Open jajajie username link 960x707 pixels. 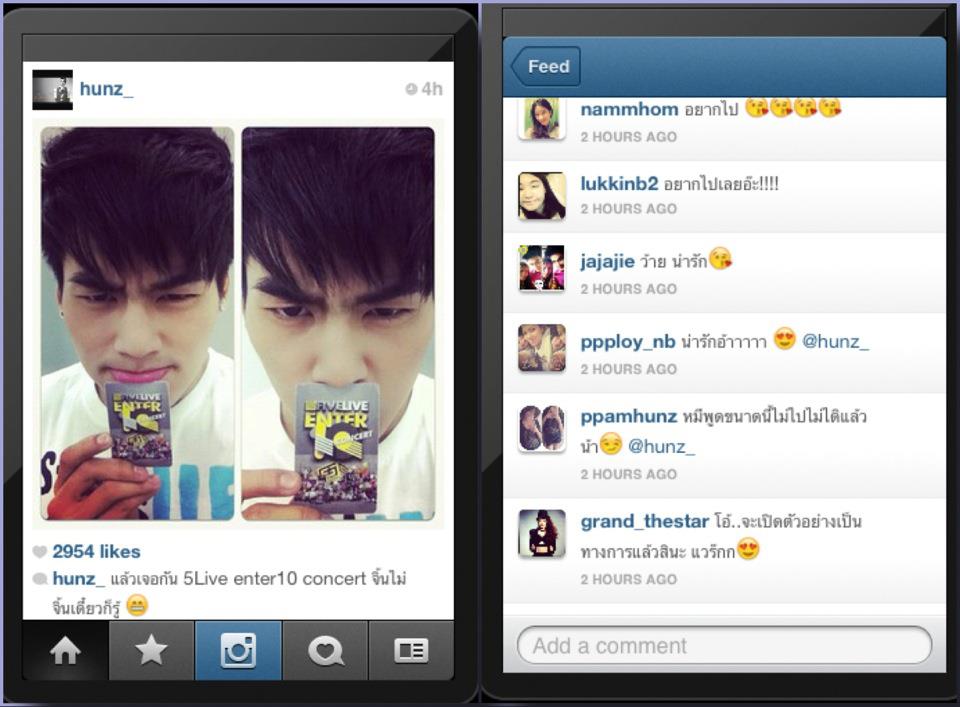tap(607, 261)
